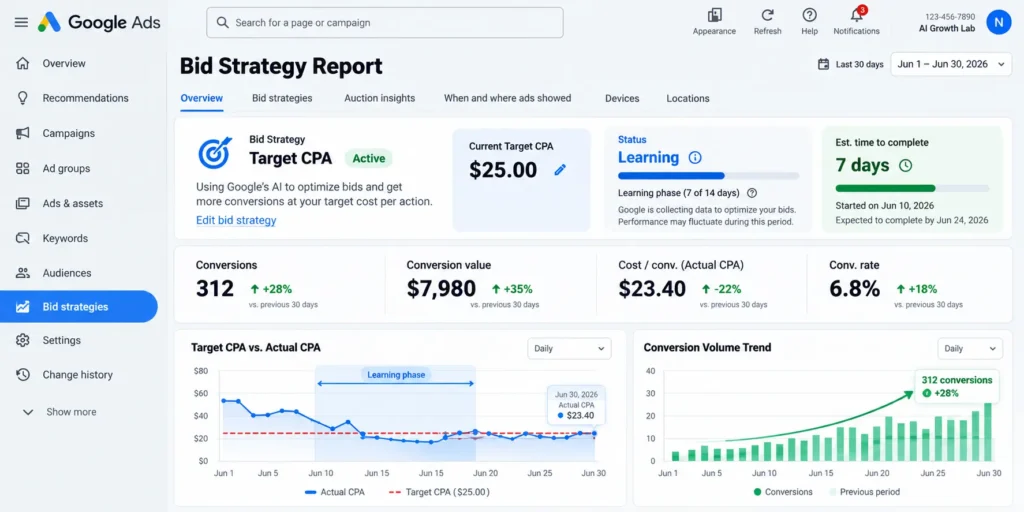The height and width of the screenshot is (512, 1024).
Task: Click the Conversion value $7,980
Action: pos(441,288)
